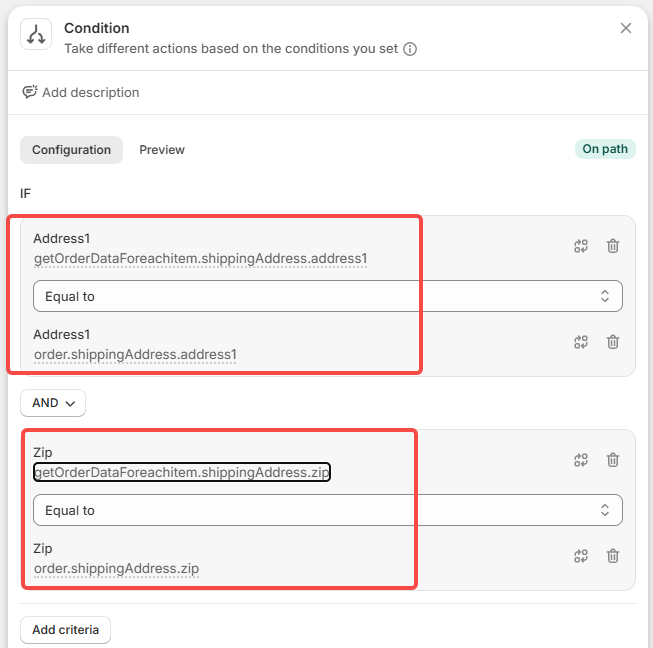653x648 pixels.
Task: Click the Add description icon
Action: (x=30, y=92)
